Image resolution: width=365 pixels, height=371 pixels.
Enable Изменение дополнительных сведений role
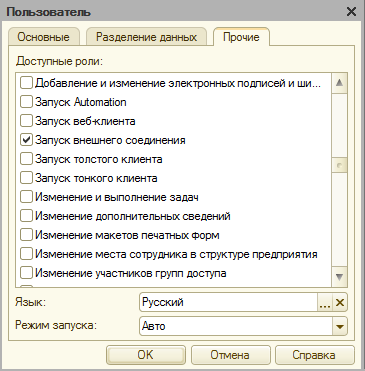tap(26, 216)
